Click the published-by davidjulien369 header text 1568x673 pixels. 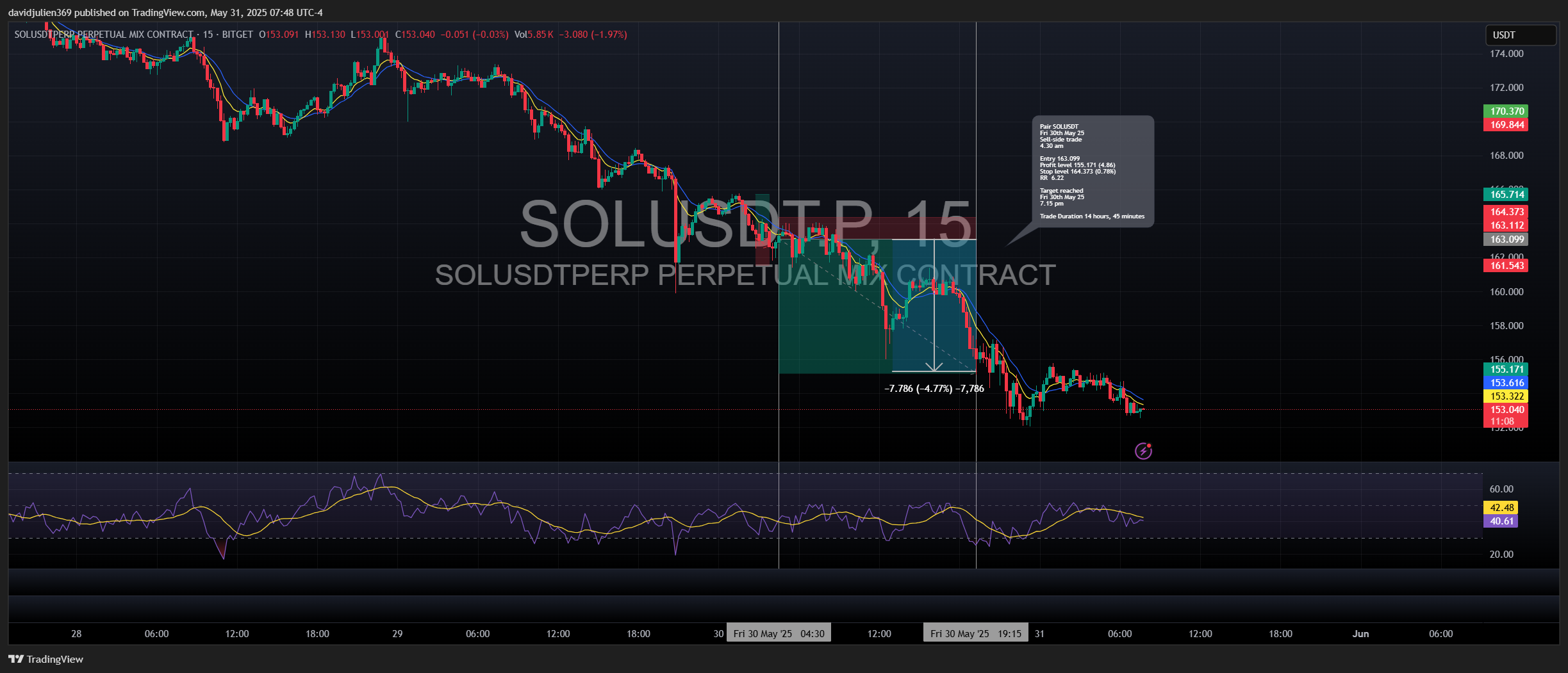point(165,13)
